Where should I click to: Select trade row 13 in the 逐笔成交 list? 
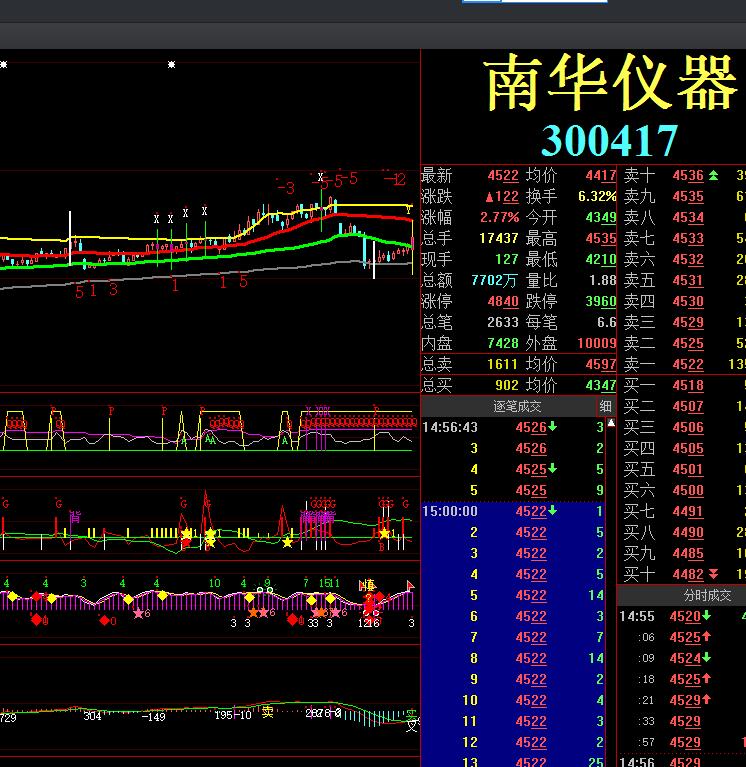513,761
